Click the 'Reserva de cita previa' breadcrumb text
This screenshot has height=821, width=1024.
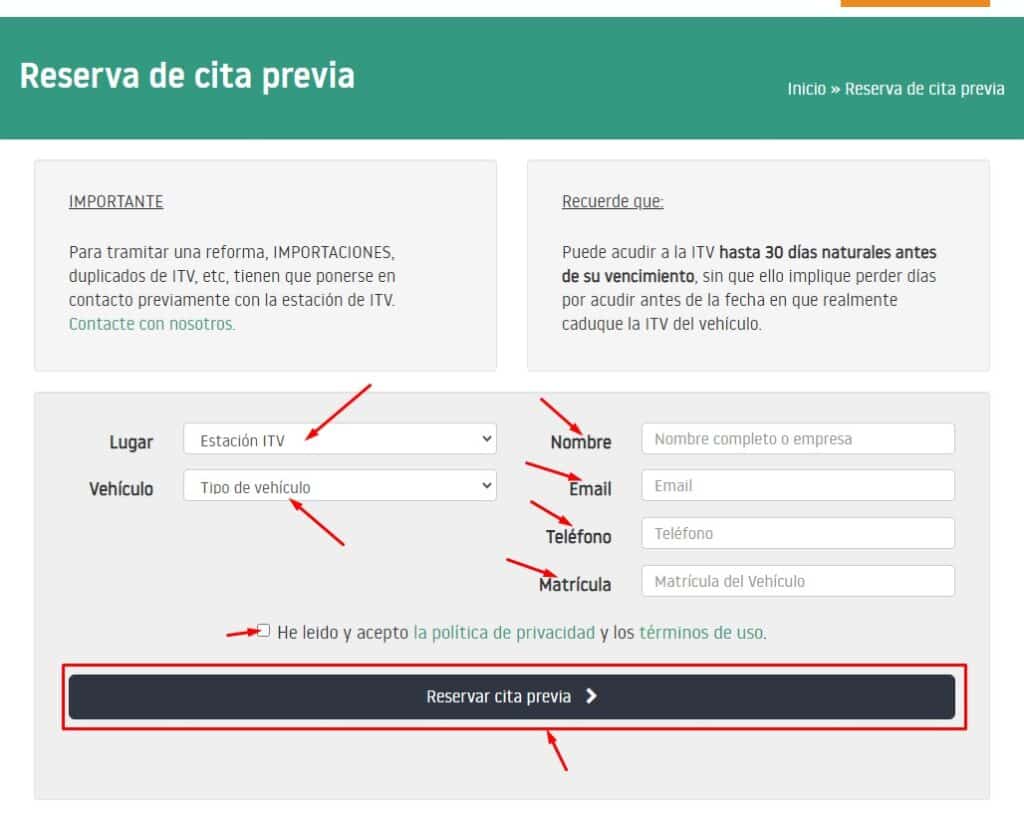pyautogui.click(x=925, y=89)
